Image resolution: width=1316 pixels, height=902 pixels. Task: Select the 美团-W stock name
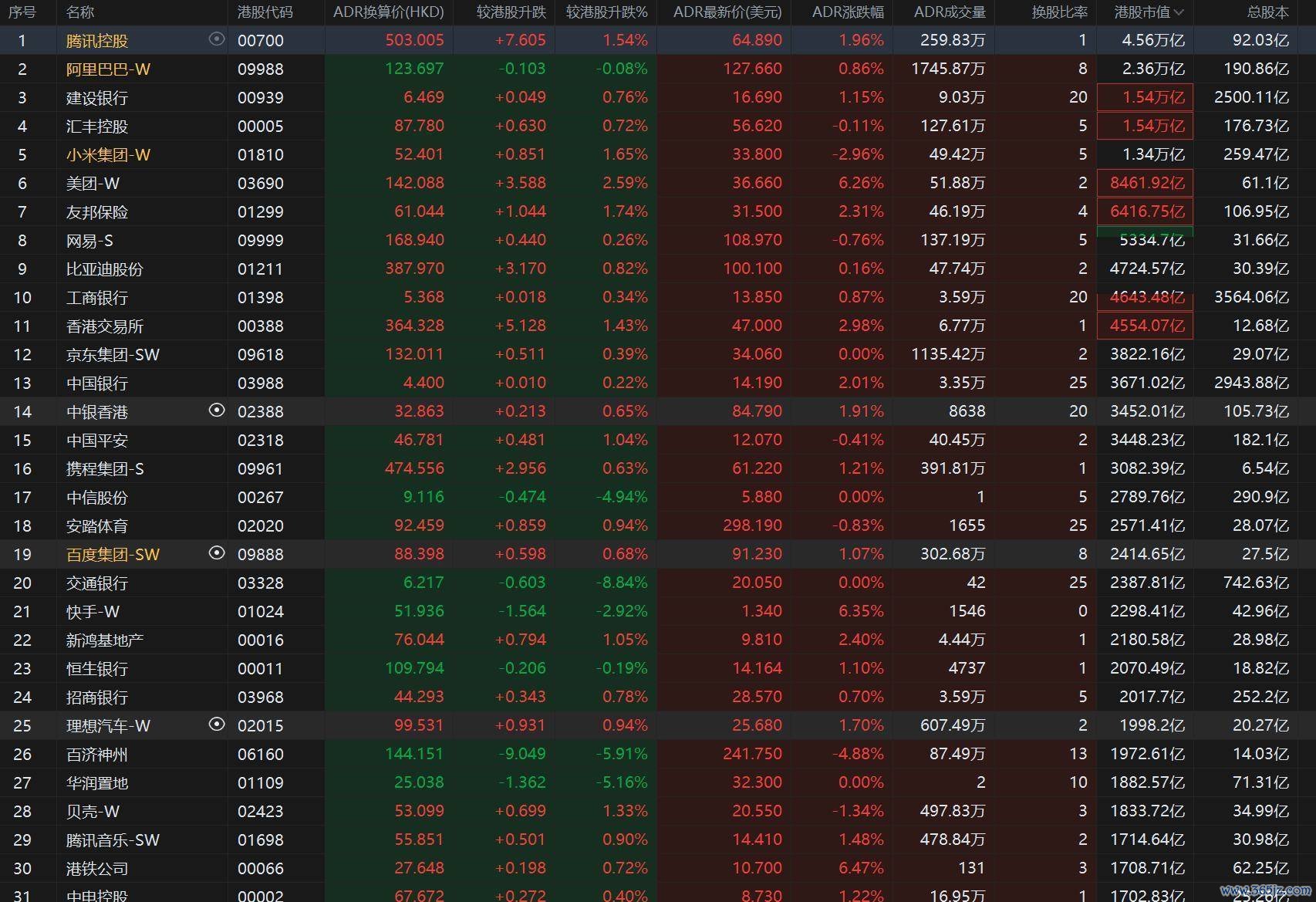93,183
